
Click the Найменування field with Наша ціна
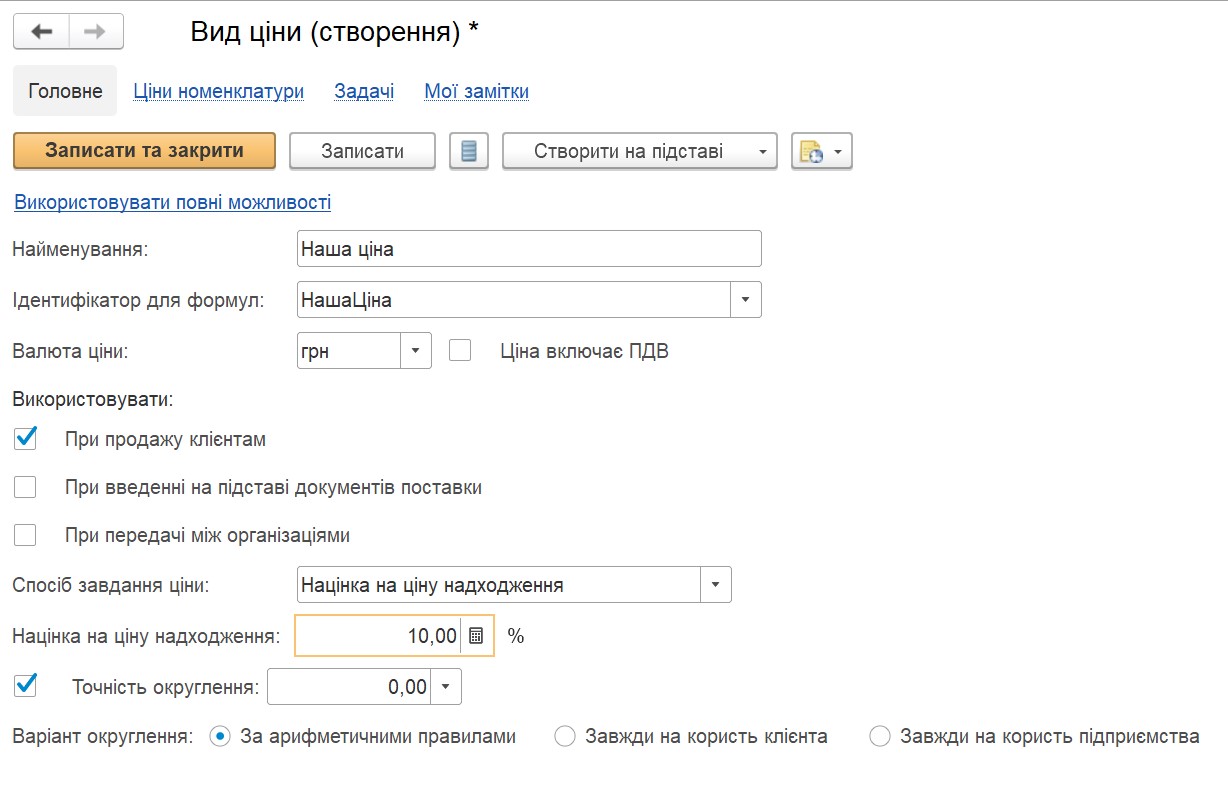pos(529,249)
